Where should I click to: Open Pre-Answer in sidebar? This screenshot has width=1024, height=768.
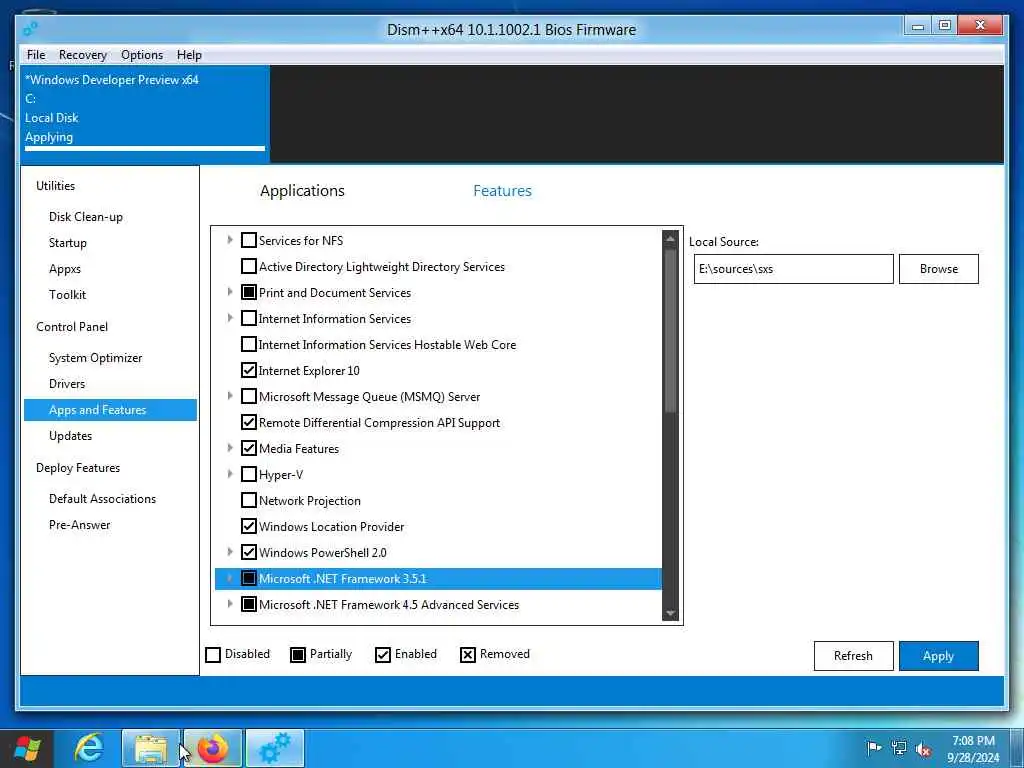tap(80, 525)
